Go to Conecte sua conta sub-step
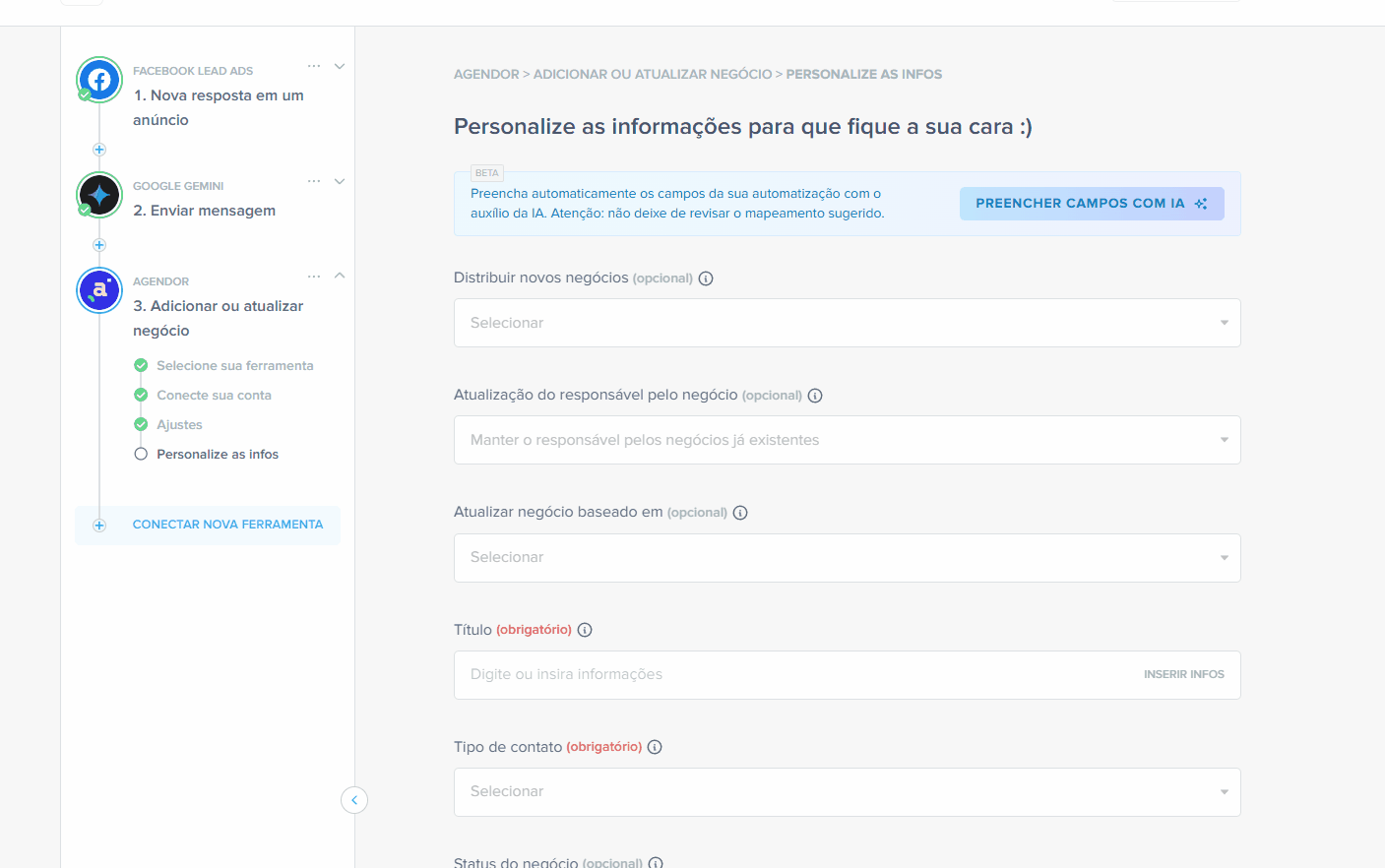This screenshot has width=1385, height=868. click(214, 395)
